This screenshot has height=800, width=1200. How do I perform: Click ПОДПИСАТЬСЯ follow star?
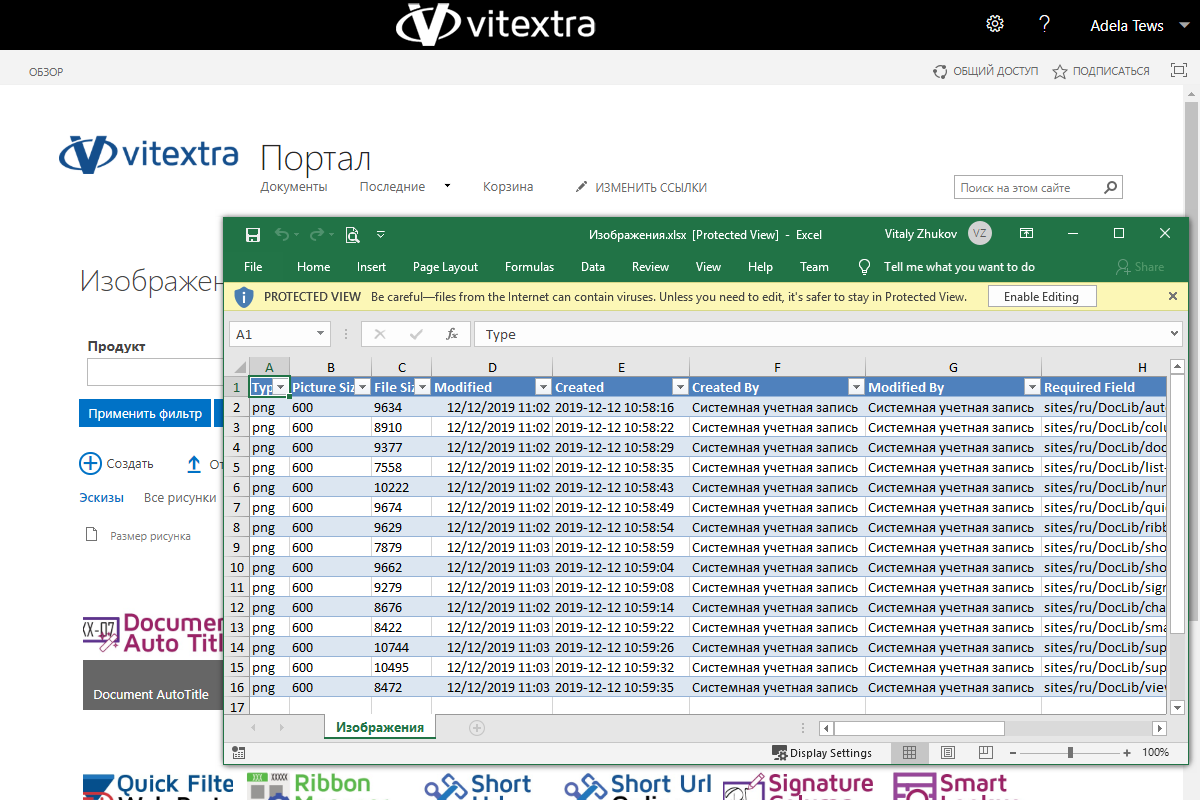coord(1101,71)
